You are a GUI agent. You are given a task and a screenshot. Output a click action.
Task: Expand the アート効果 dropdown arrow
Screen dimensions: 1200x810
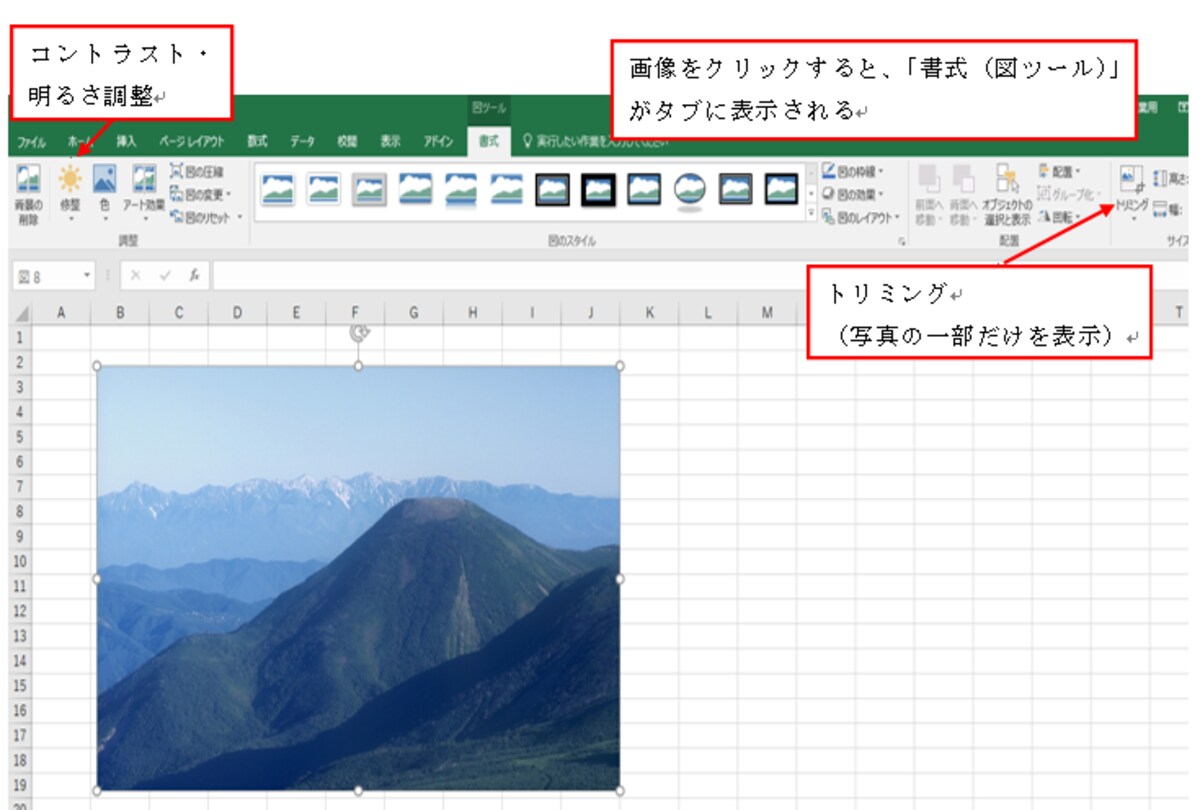pos(146,217)
